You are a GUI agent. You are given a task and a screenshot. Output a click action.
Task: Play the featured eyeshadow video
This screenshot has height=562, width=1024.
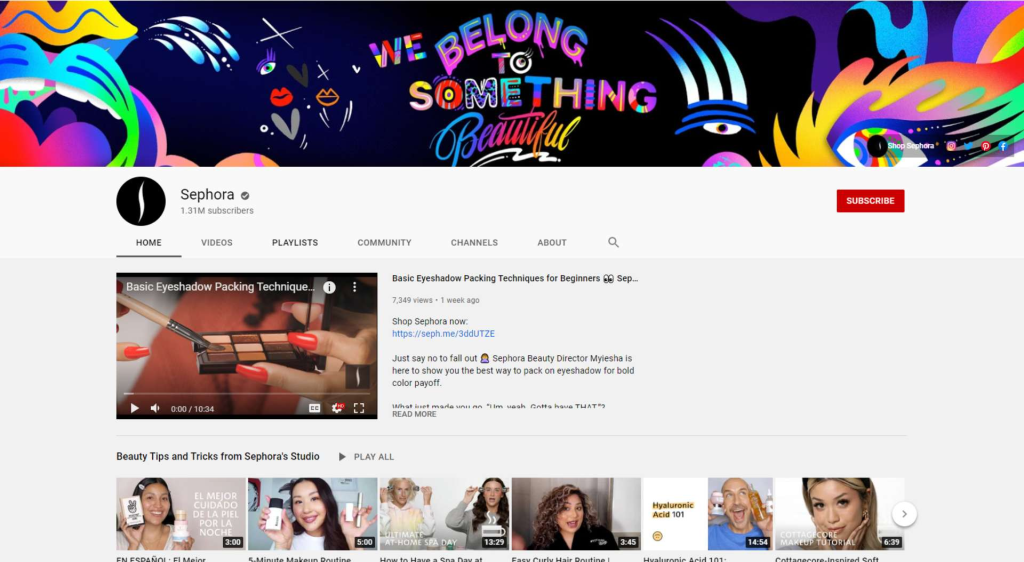(135, 409)
